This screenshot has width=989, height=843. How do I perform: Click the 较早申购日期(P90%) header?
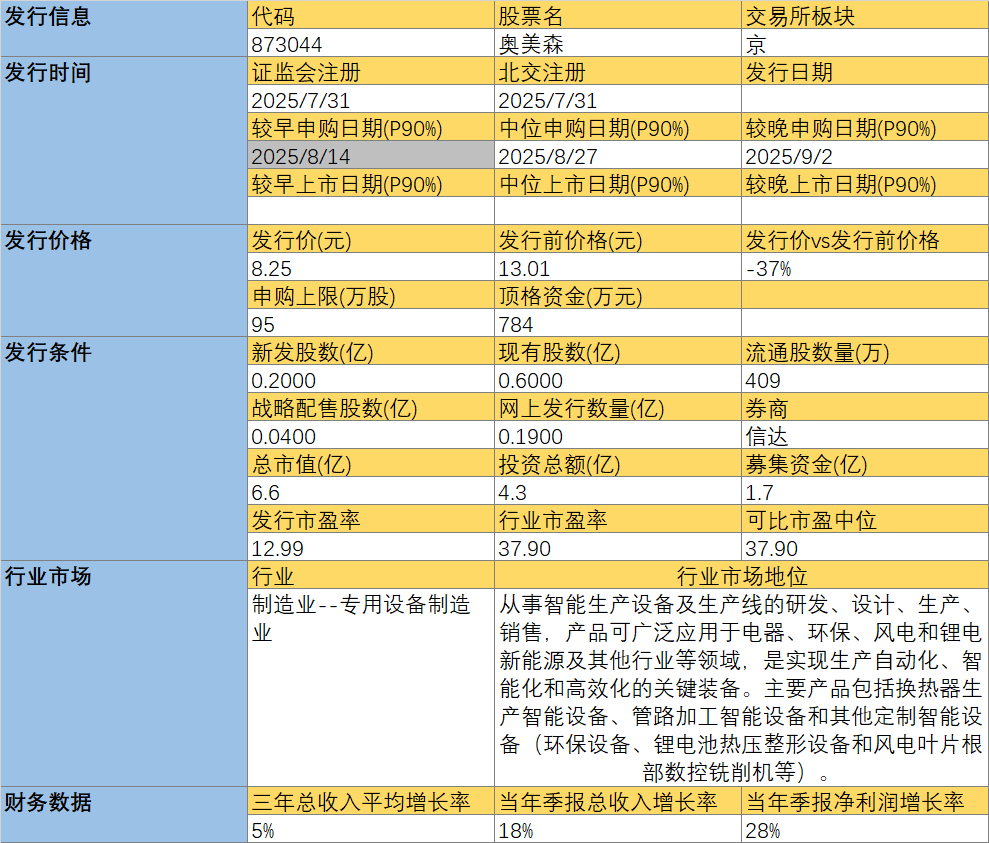click(371, 127)
